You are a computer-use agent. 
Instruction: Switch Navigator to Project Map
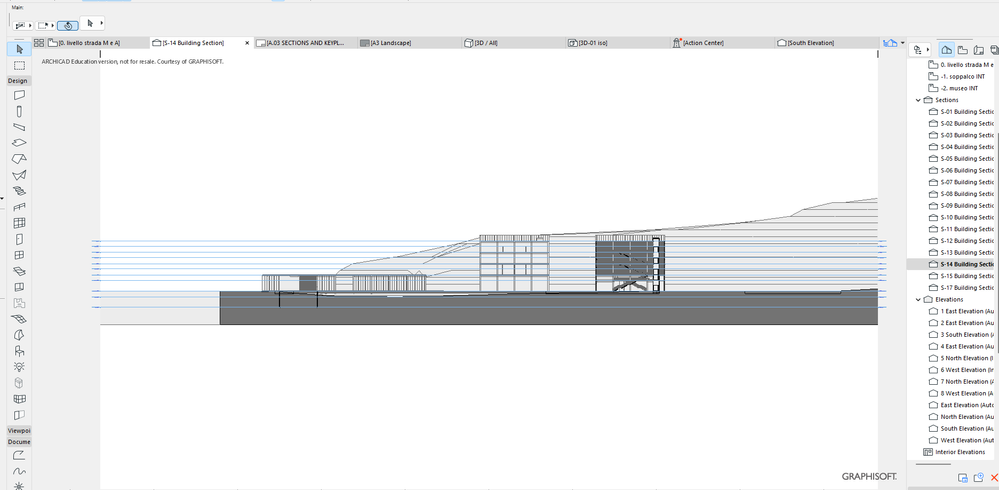947,49
